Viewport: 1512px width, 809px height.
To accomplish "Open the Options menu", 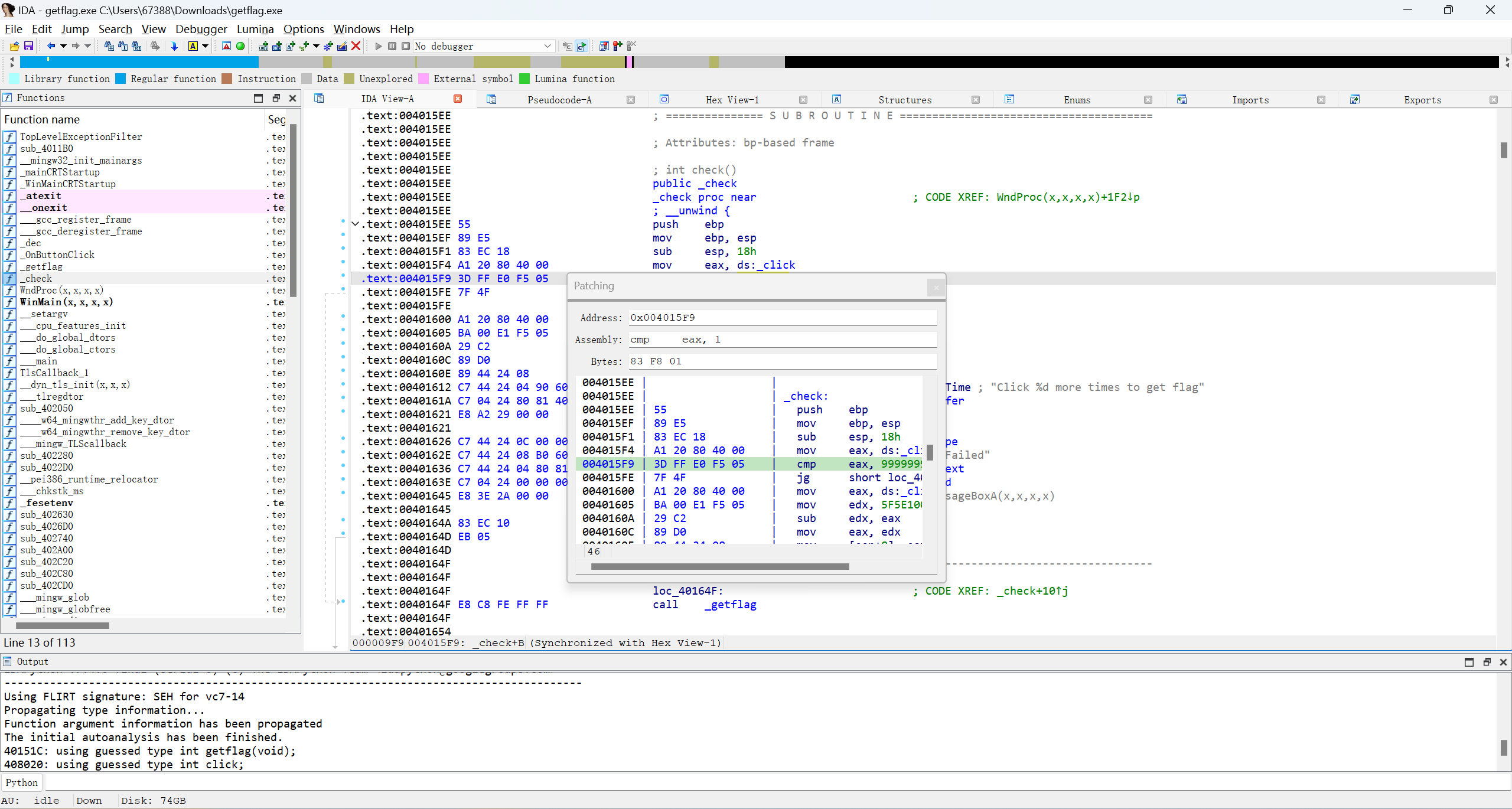I will click(x=304, y=29).
